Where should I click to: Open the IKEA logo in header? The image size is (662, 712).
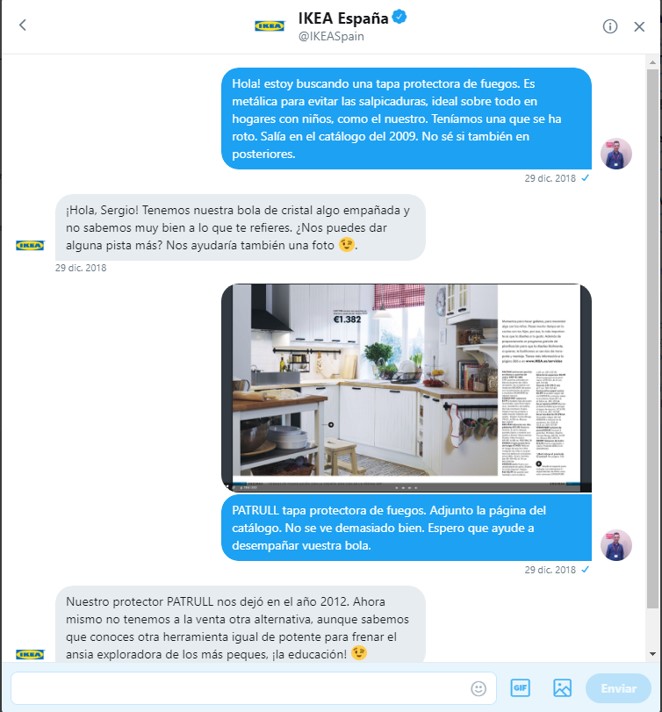pos(269,26)
